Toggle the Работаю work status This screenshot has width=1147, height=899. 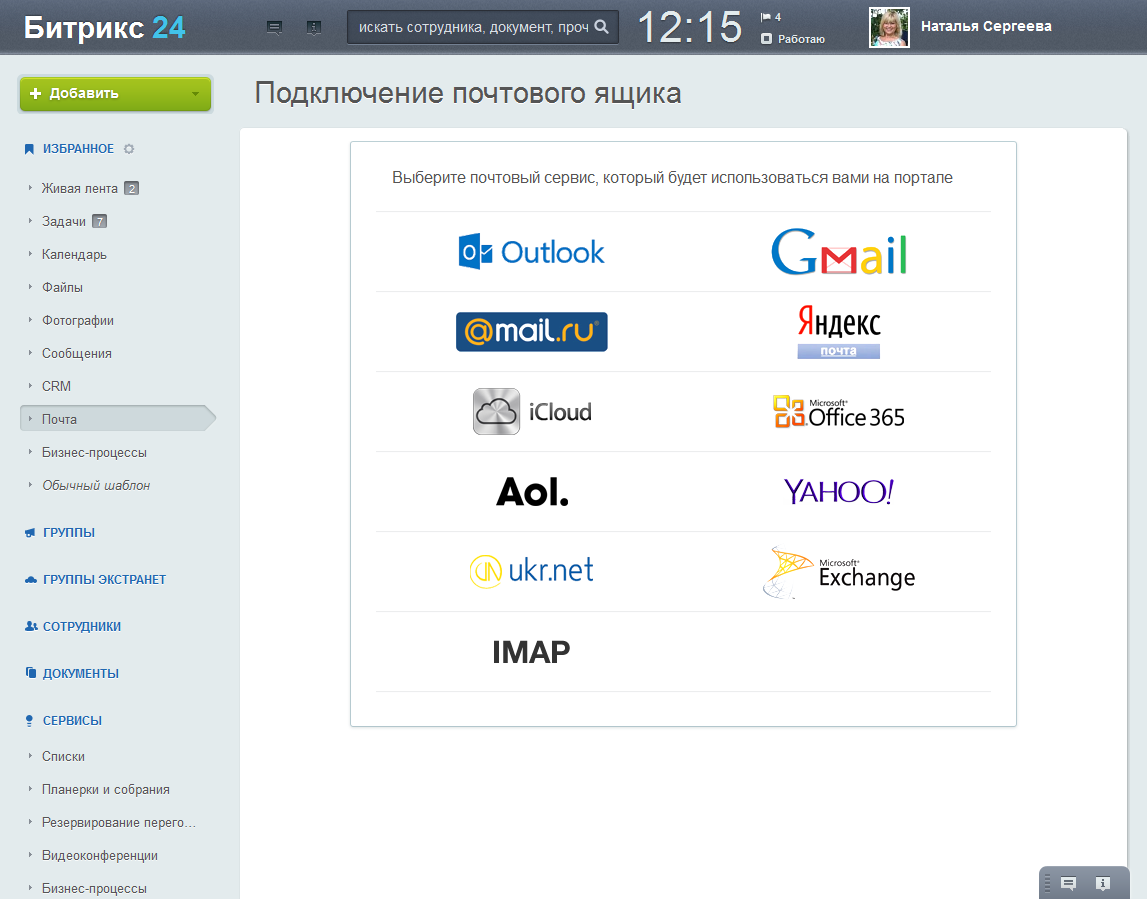[x=793, y=39]
